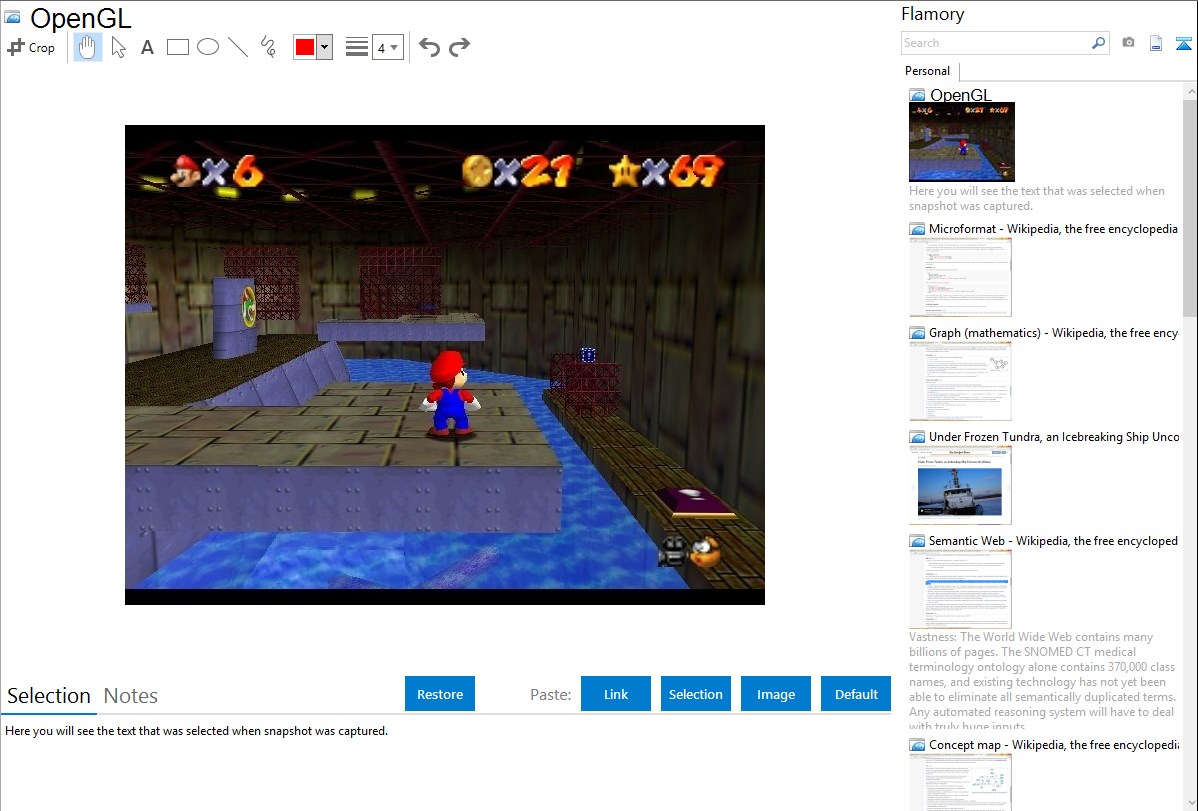The image size is (1198, 811).
Task: Redo the last undone edit
Action: pyautogui.click(x=459, y=47)
